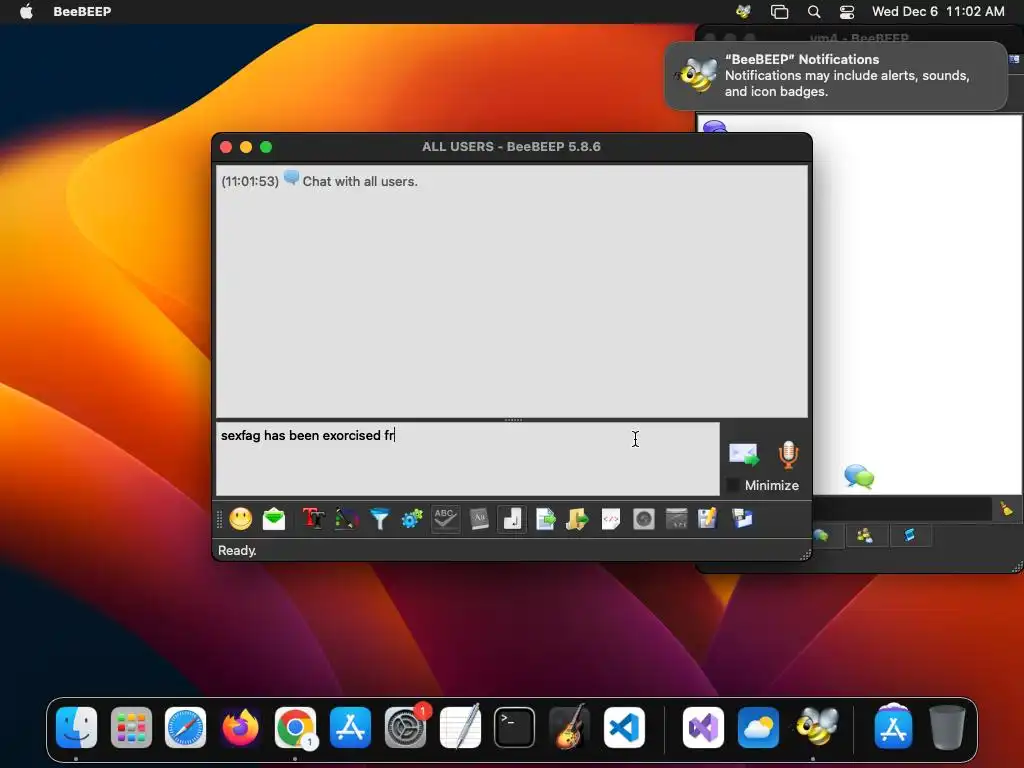The height and width of the screenshot is (768, 1024).
Task: Open Terminal from the Dock
Action: pos(515,728)
